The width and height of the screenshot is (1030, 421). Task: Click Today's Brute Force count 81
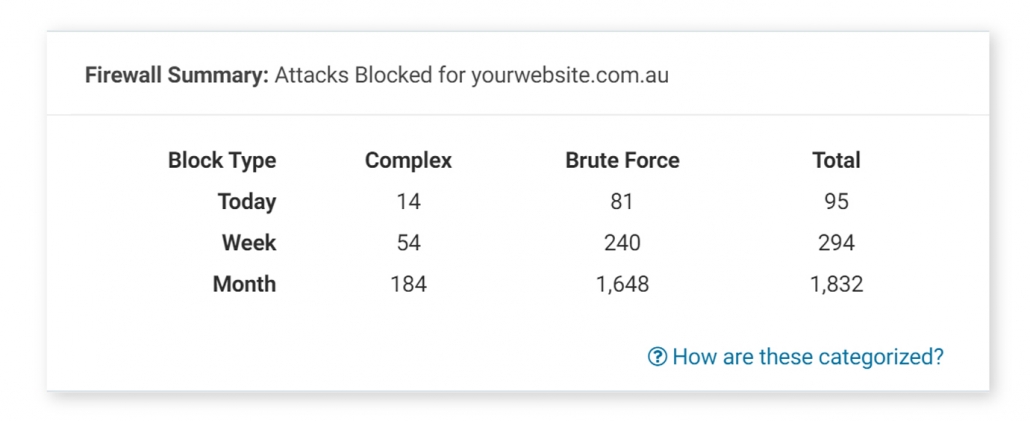pyautogui.click(x=622, y=201)
